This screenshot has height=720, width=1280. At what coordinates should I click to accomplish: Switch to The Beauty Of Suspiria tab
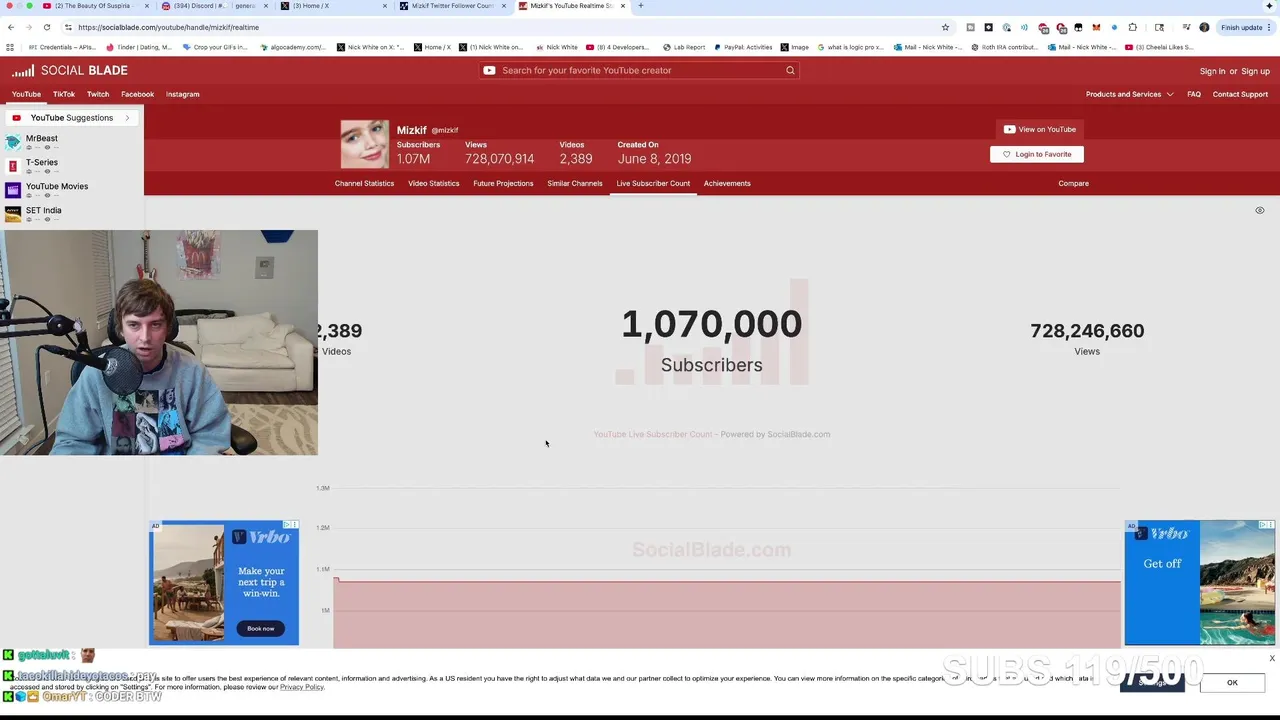[97, 6]
